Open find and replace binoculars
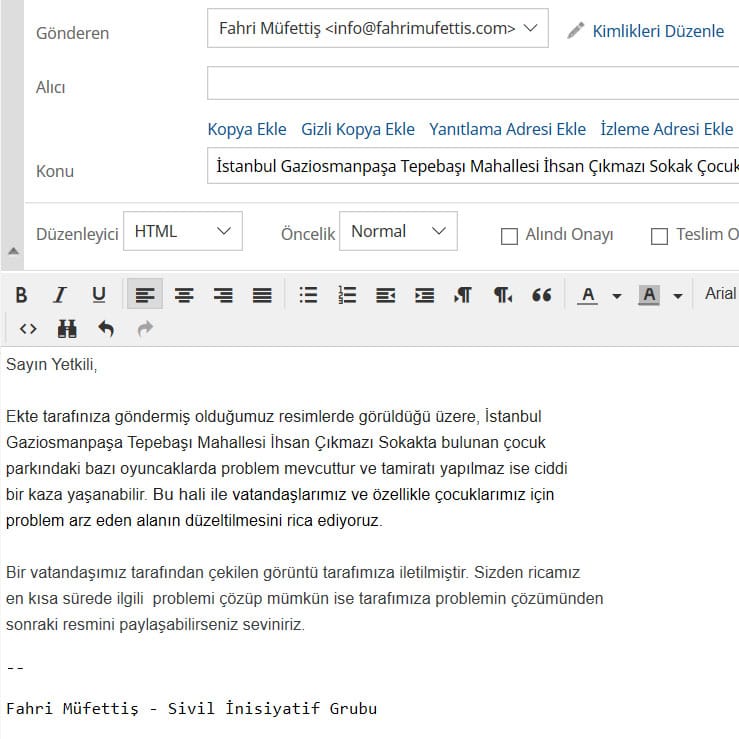739x739 pixels. [x=67, y=328]
